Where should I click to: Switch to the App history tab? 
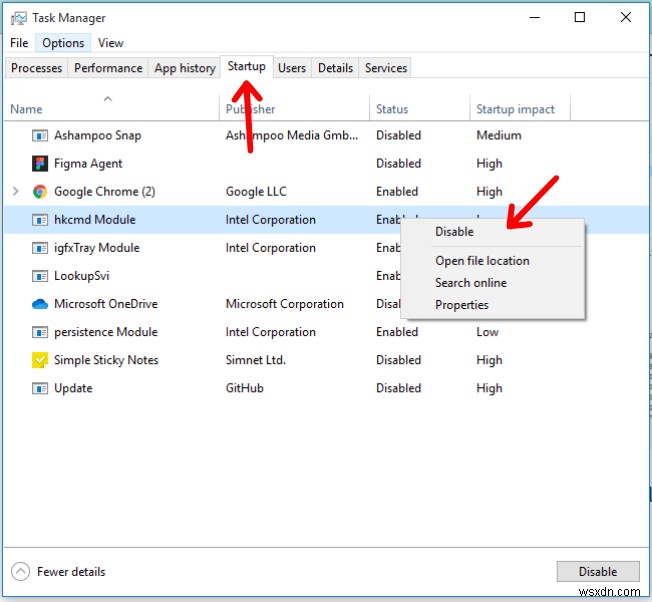185,68
